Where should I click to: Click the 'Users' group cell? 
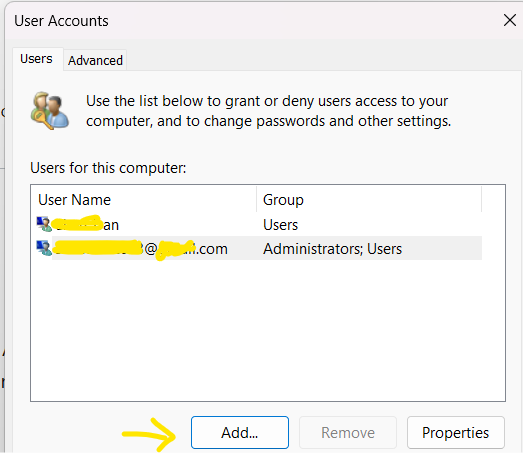(x=281, y=225)
